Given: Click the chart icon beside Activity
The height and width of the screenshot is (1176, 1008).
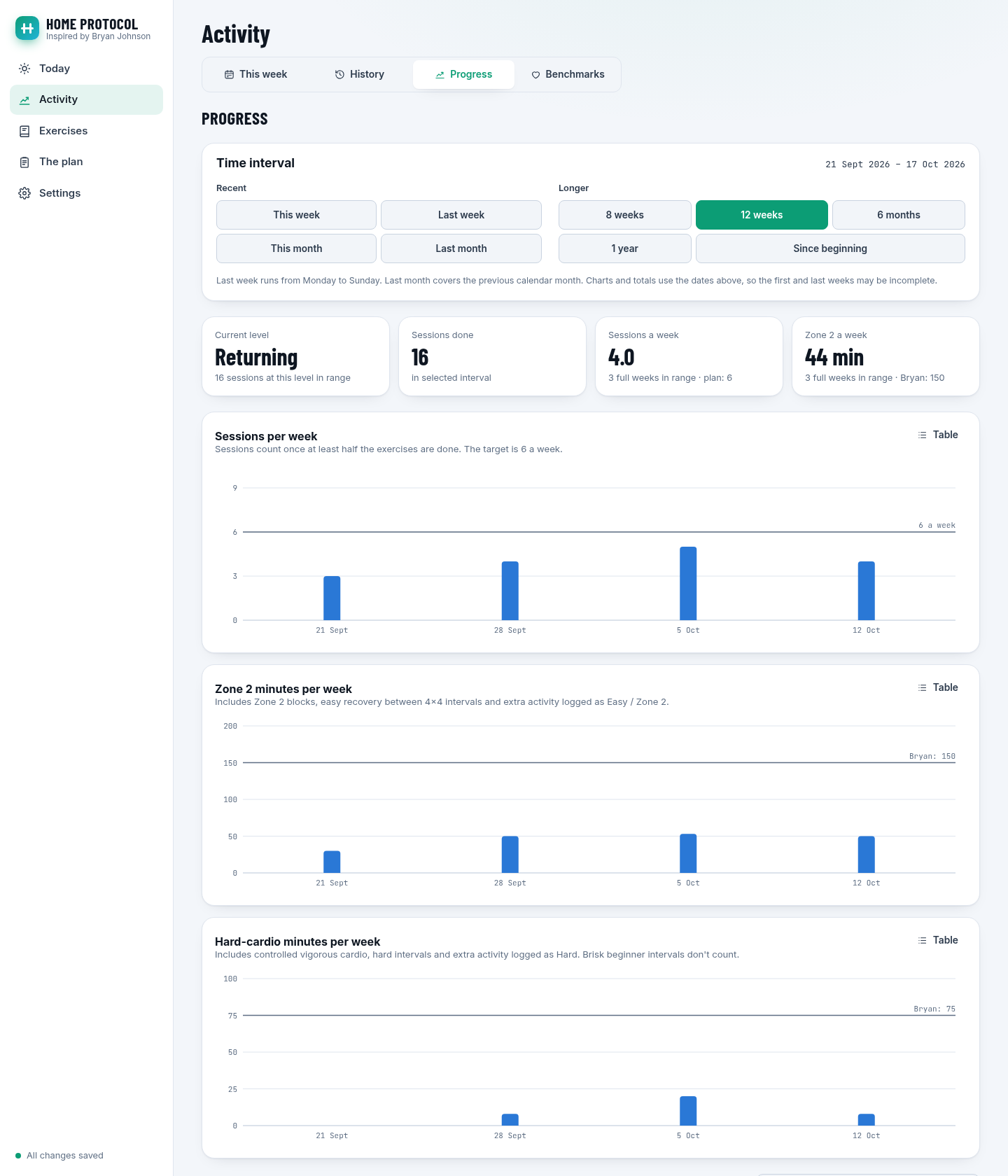Looking at the screenshot, I should [x=24, y=100].
